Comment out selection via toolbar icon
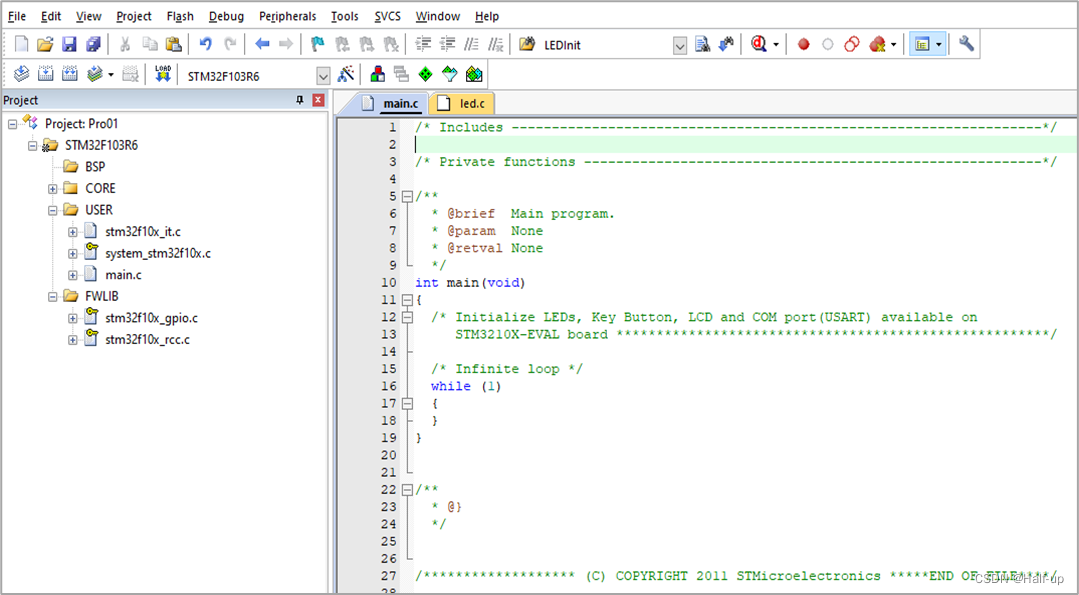The width and height of the screenshot is (1079, 595). click(471, 45)
